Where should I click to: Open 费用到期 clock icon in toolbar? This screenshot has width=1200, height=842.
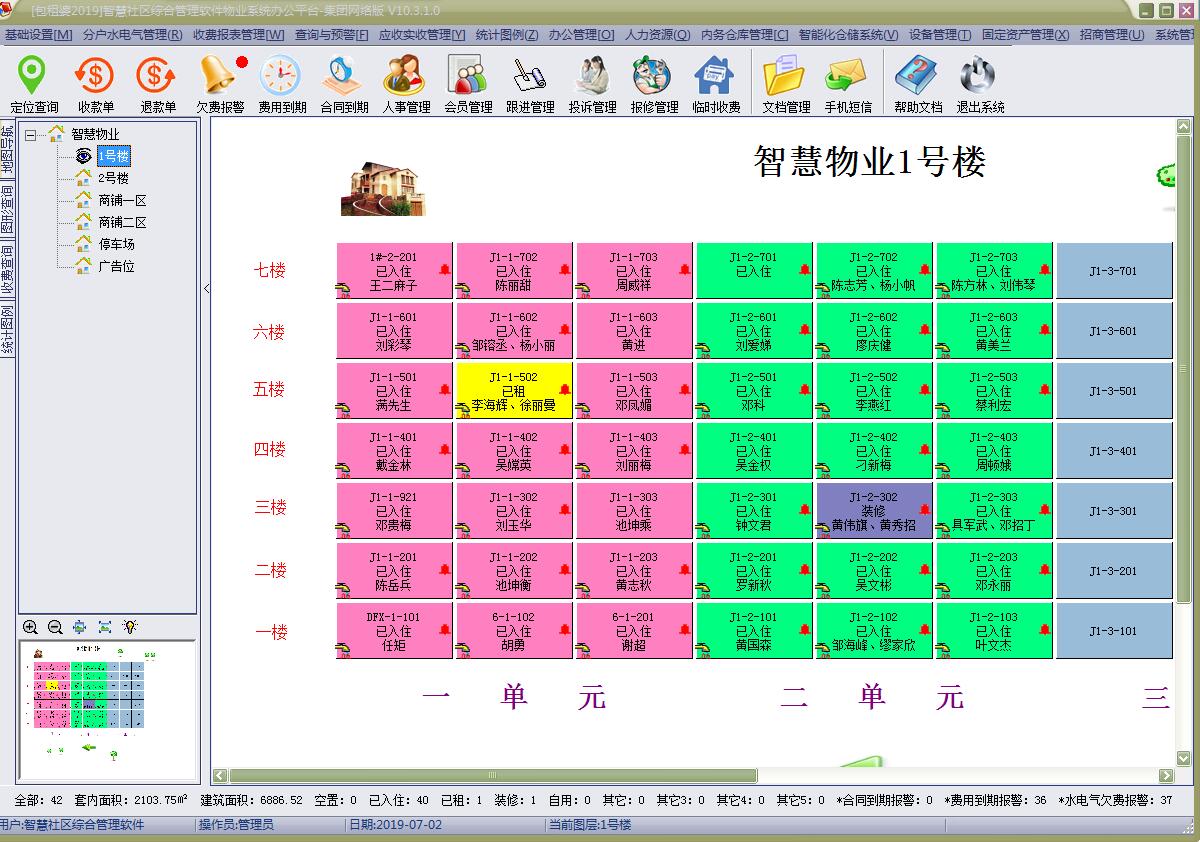[282, 83]
